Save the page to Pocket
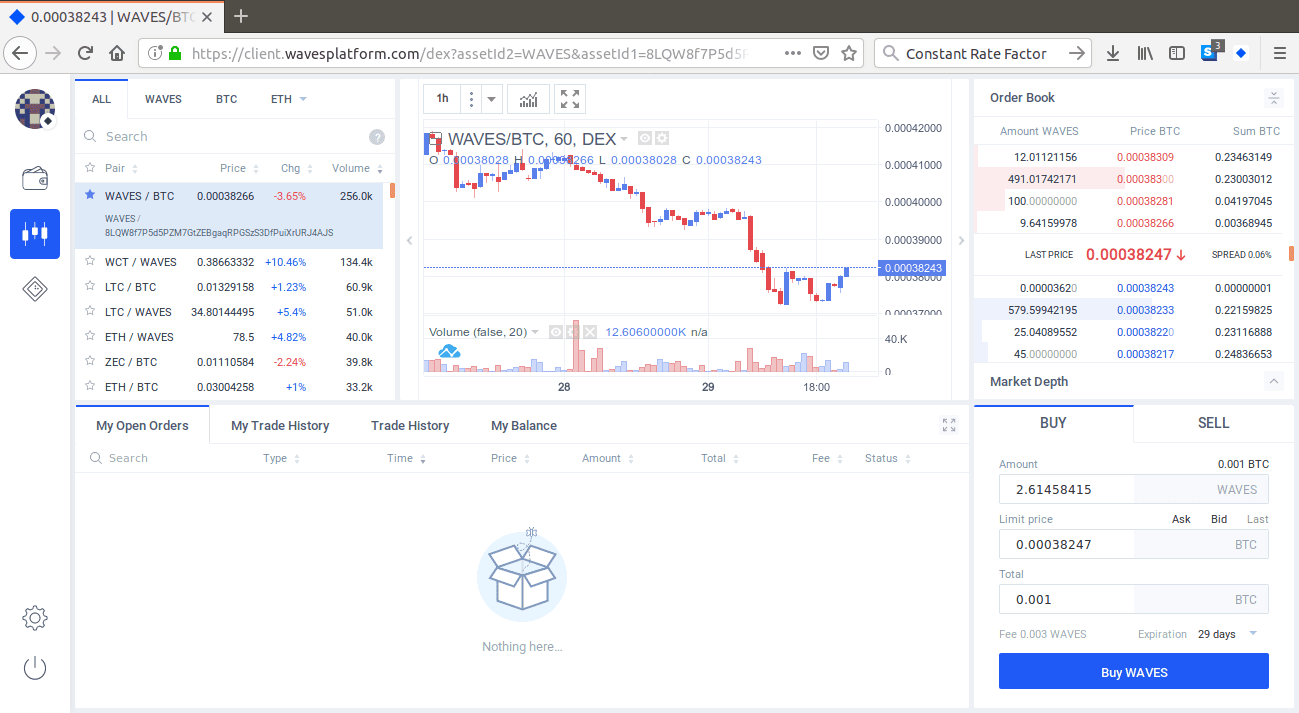1299x713 pixels. pos(820,53)
